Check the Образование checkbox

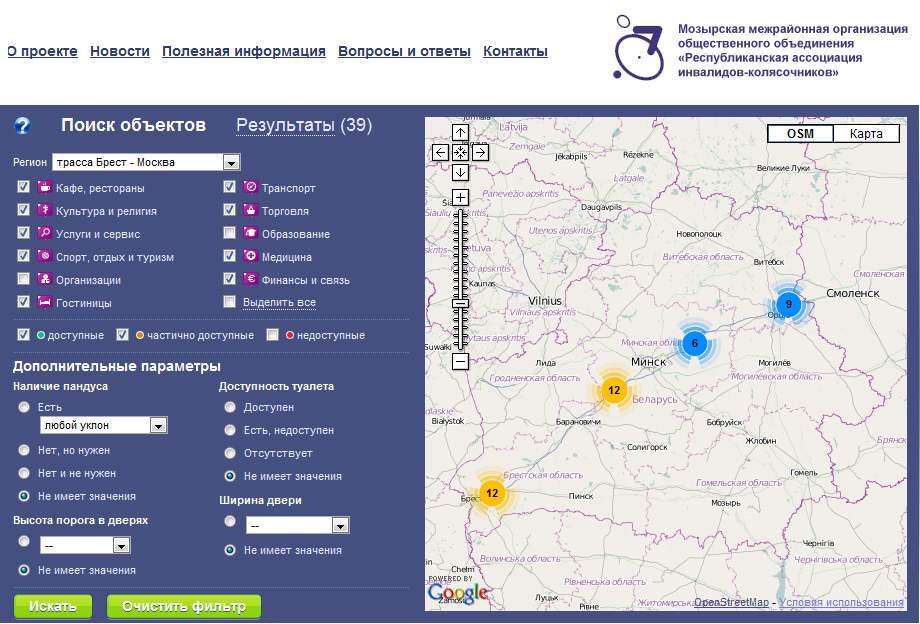[x=229, y=233]
